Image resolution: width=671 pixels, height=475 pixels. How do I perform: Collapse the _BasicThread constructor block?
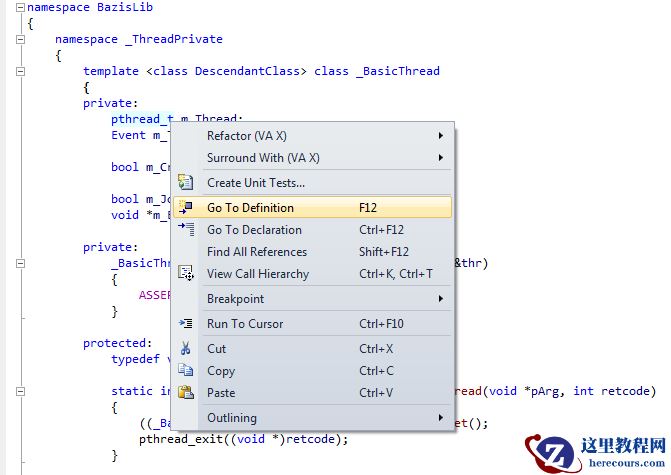click(20, 263)
